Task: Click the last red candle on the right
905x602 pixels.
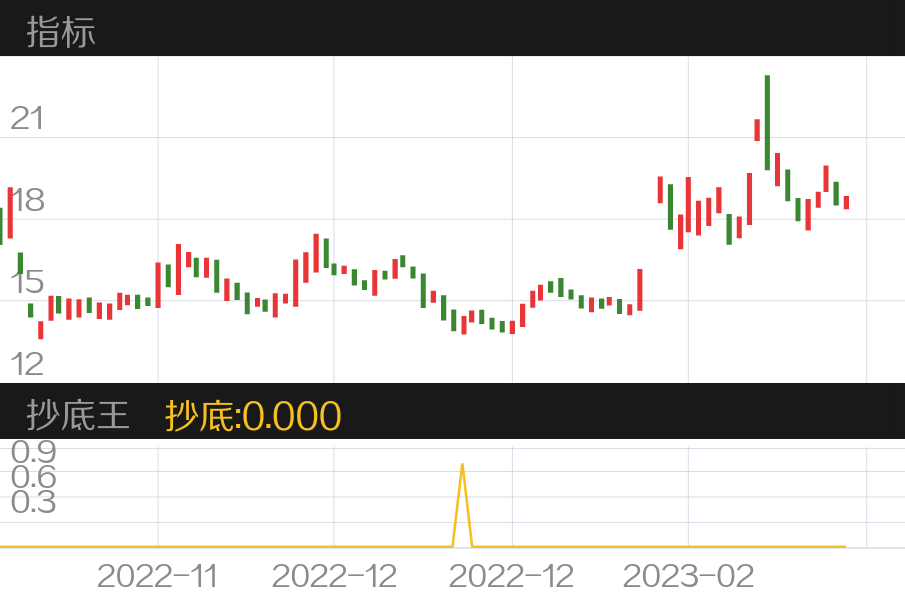Action: tap(846, 203)
